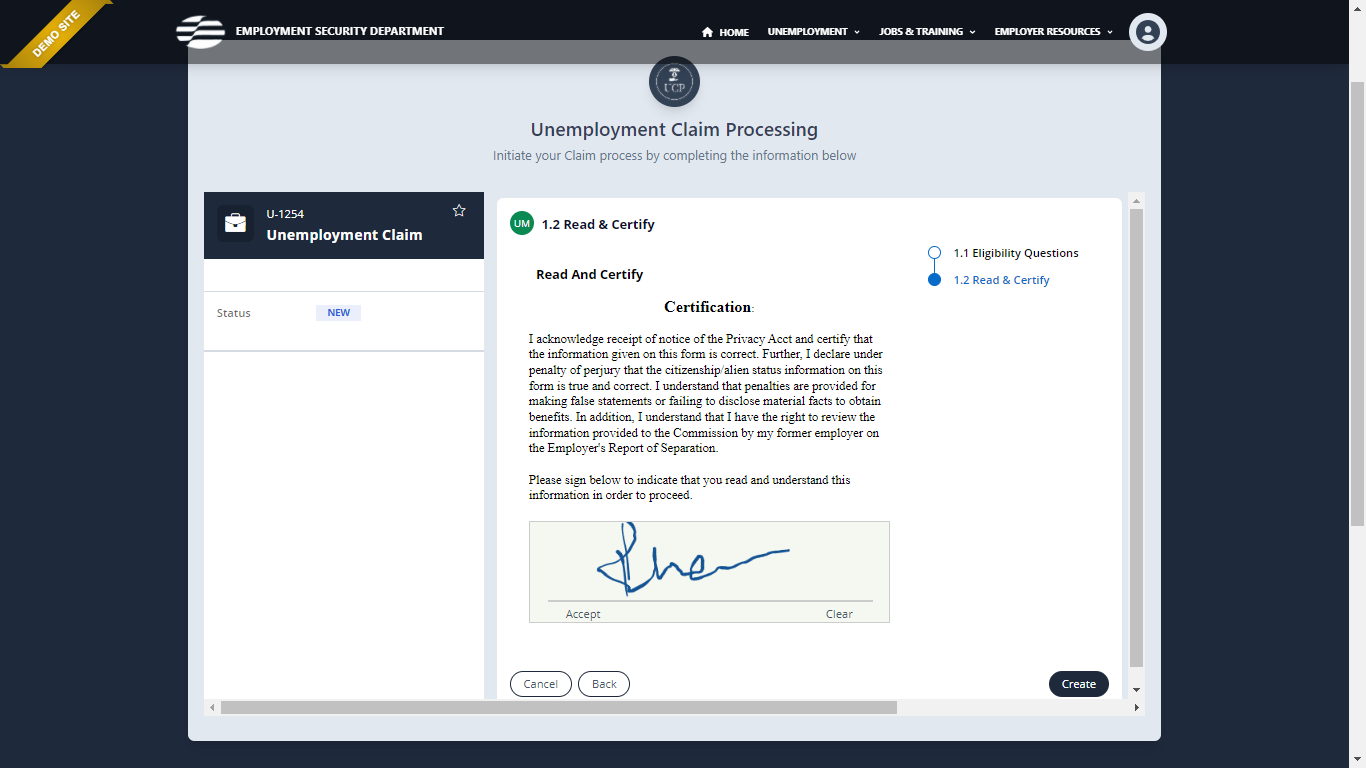Go to the Home page
This screenshot has height=768, width=1366.
pos(725,32)
